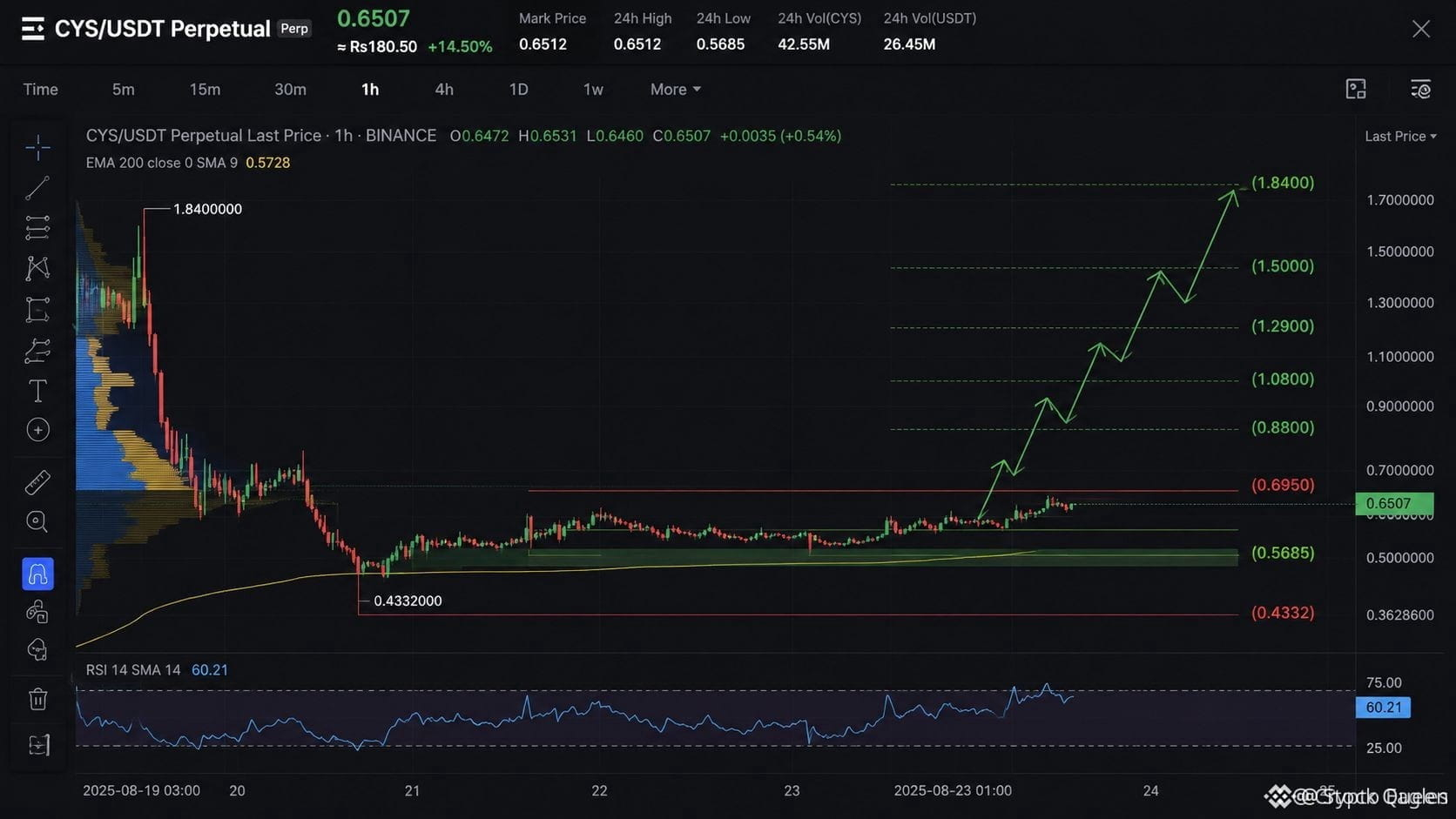1456x819 pixels.
Task: Click the EMA 200 indicator legend
Action: (x=162, y=163)
